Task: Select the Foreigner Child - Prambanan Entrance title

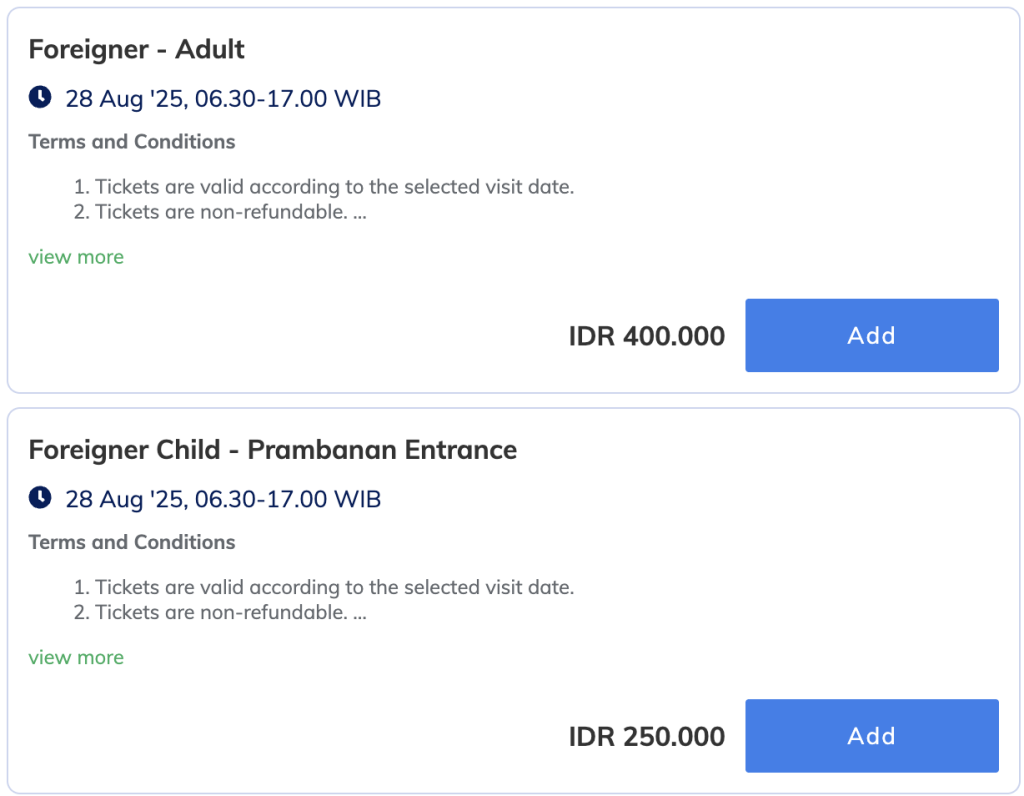Action: tap(272, 449)
